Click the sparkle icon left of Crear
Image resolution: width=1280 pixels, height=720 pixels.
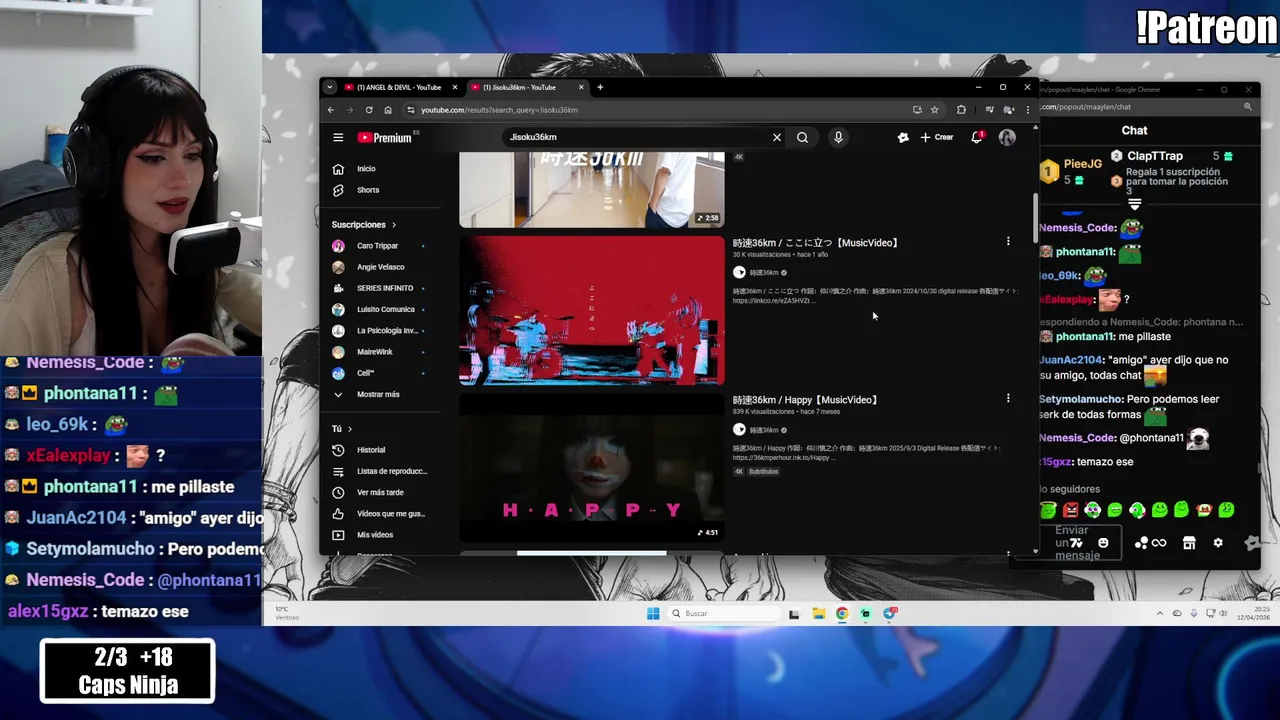click(903, 137)
